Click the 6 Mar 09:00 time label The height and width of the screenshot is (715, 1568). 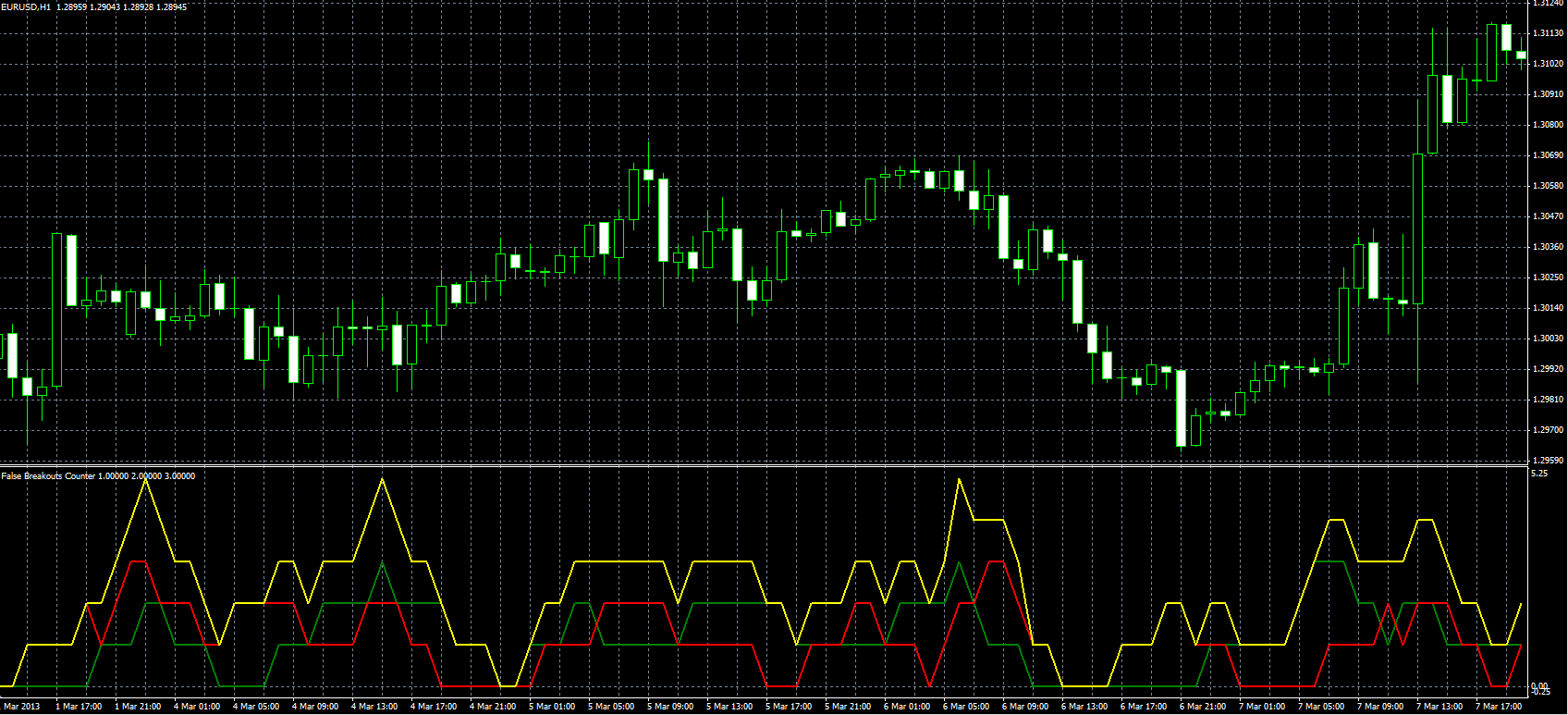[1025, 707]
